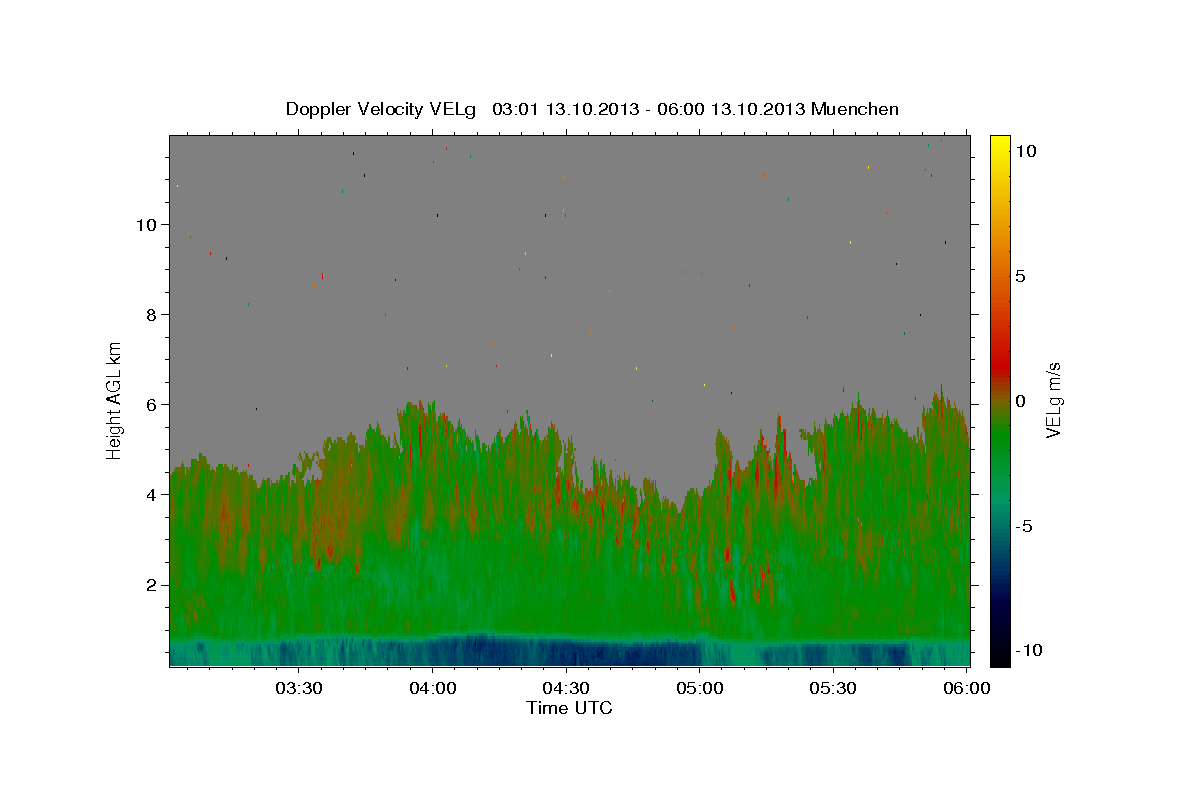This screenshot has width=1200, height=800.
Task: Click the colorbar value 5 label
Action: pyautogui.click(x=1021, y=276)
